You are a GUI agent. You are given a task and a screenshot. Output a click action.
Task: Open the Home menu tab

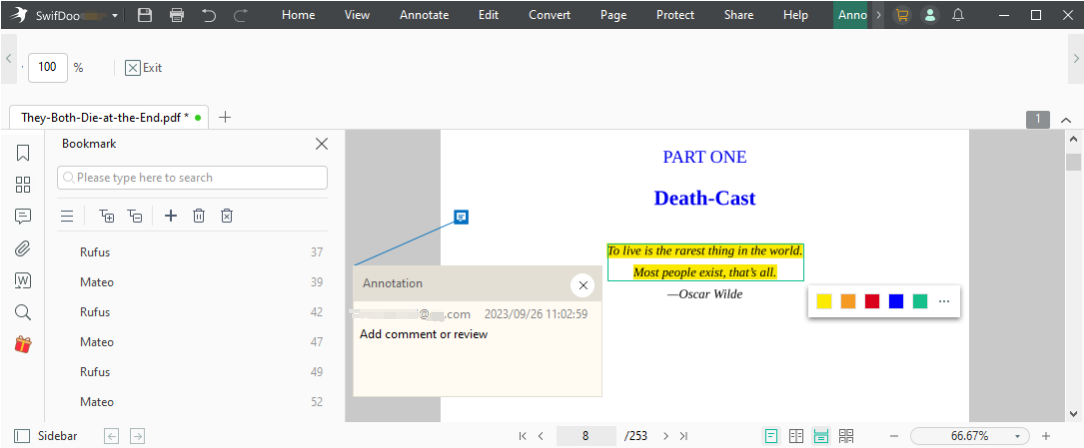pos(298,15)
